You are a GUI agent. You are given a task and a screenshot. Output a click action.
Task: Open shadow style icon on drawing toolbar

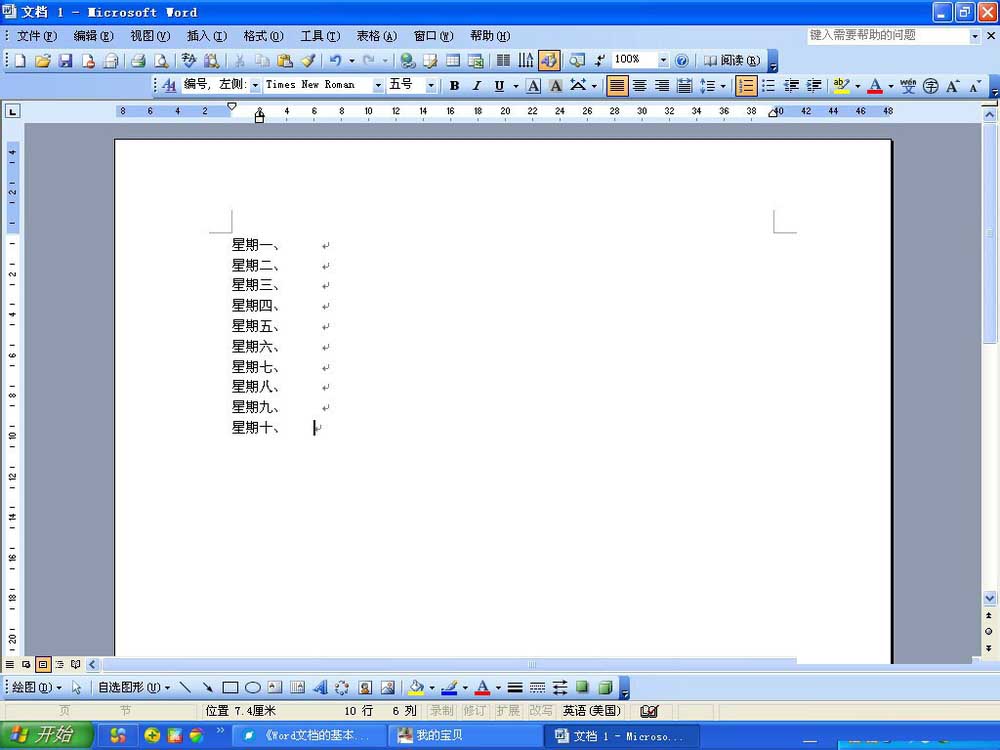582,688
